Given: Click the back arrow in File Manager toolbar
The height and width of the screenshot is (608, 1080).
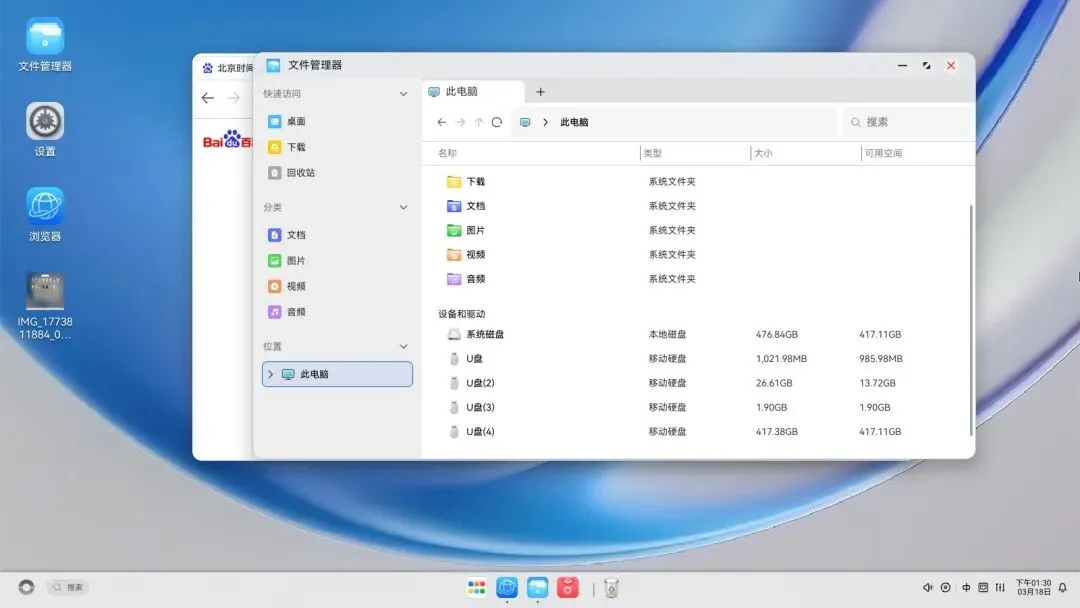Looking at the screenshot, I should click(x=442, y=122).
